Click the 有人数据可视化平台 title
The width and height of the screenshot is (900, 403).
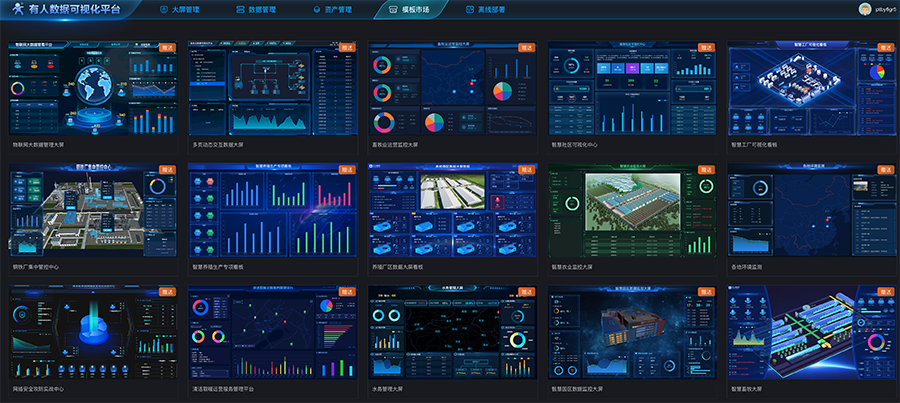point(75,9)
